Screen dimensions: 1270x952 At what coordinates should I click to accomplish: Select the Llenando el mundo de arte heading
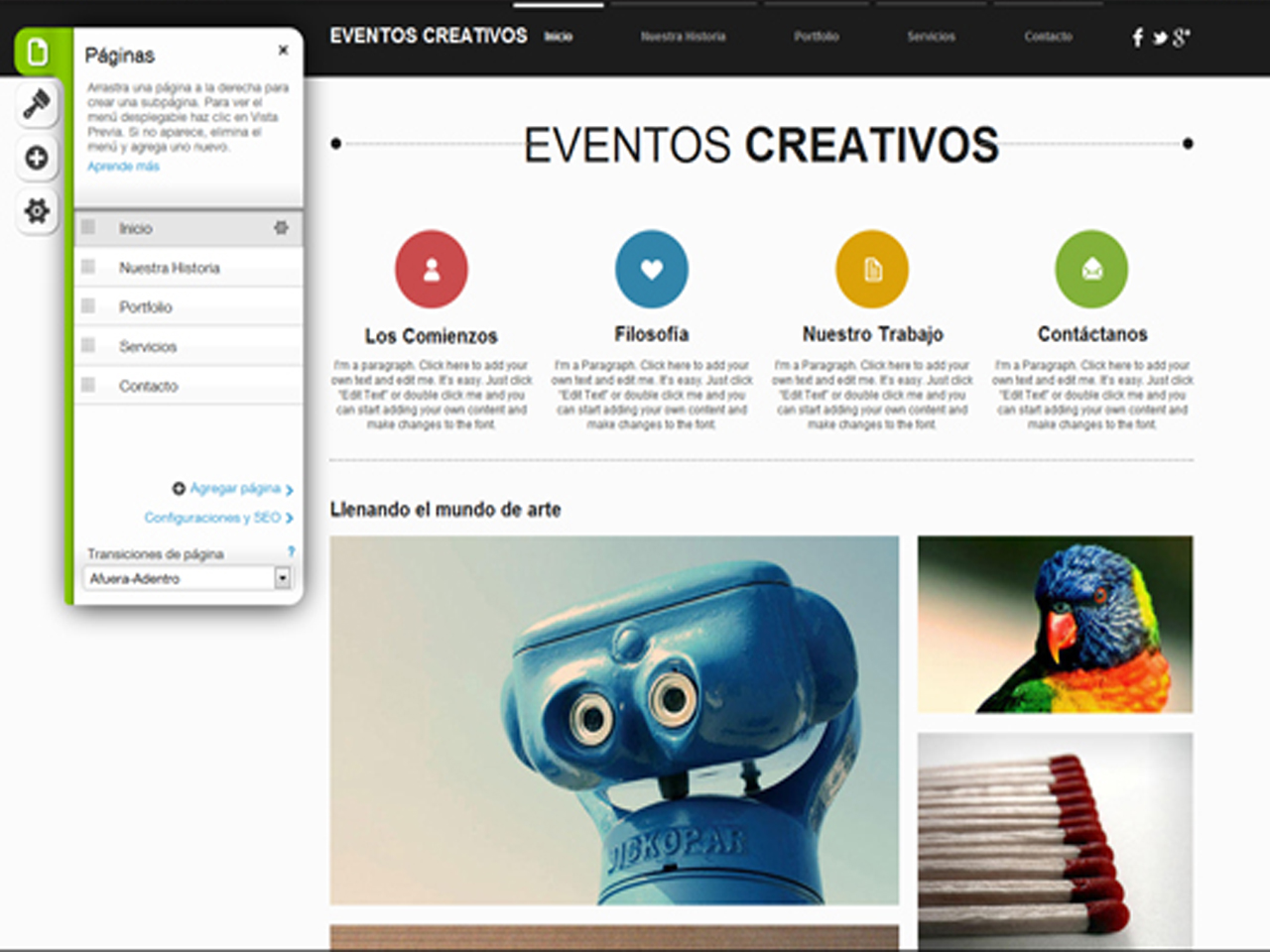point(445,510)
